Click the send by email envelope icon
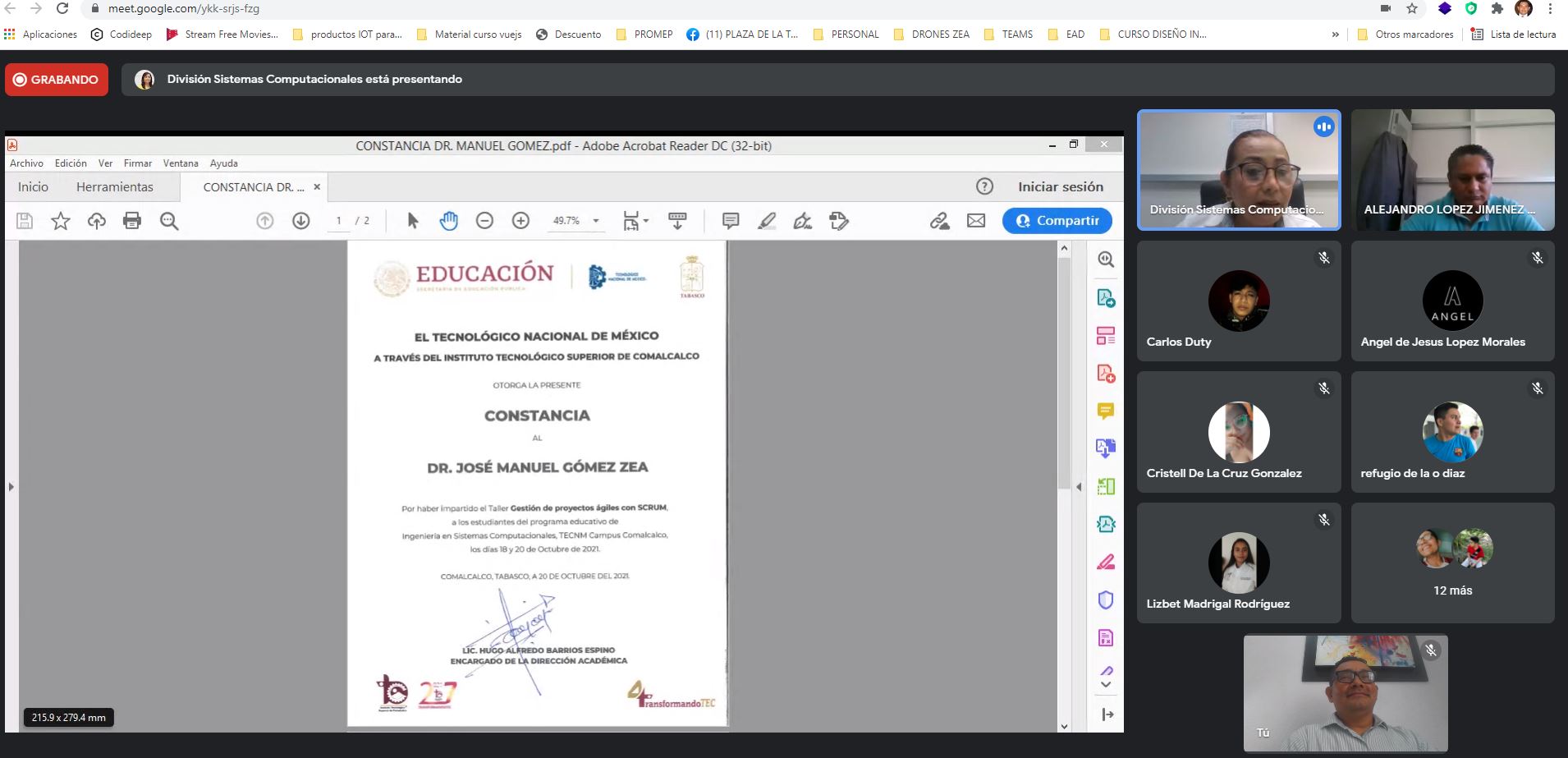Image resolution: width=1568 pixels, height=758 pixels. (x=976, y=221)
